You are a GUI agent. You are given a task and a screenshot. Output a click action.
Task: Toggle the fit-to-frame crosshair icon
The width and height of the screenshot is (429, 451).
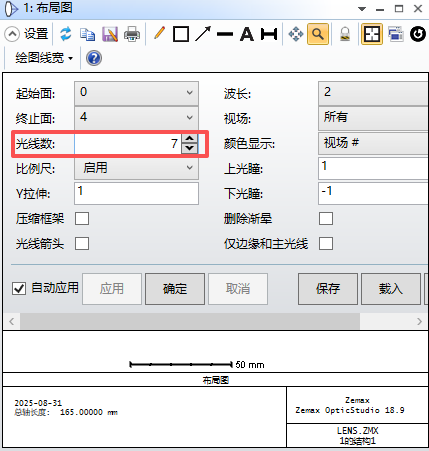click(371, 34)
